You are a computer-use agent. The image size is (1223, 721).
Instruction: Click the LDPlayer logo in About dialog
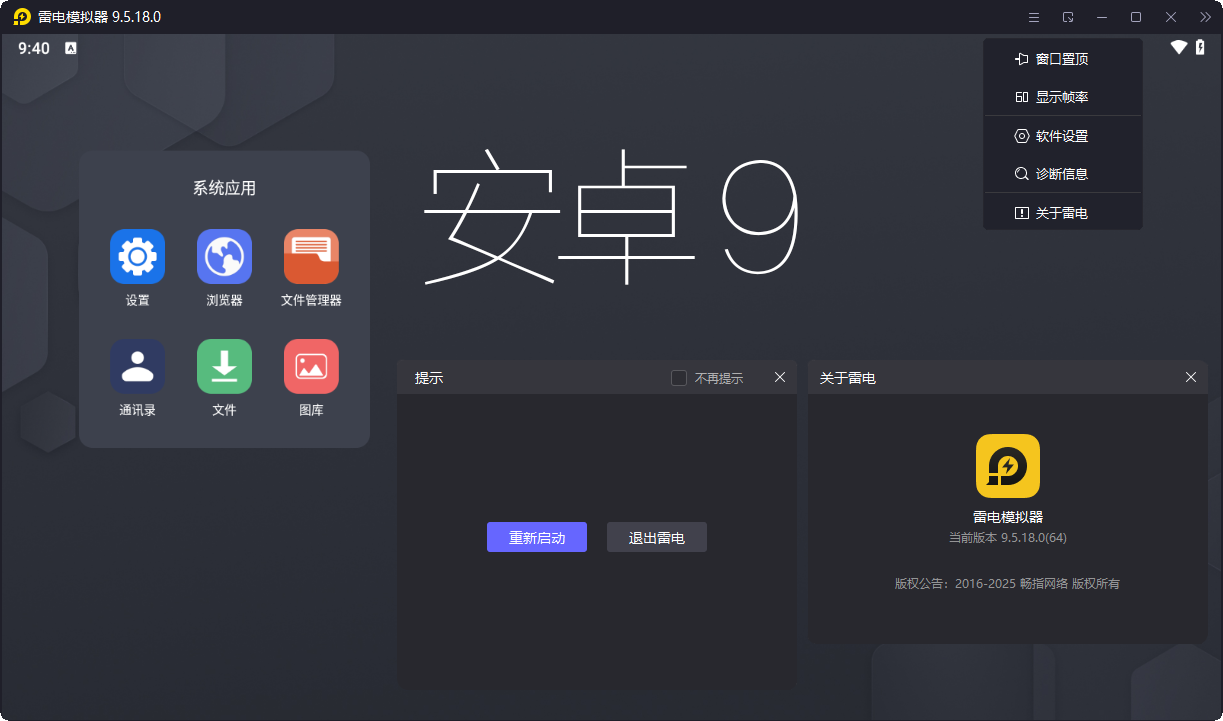pos(1008,466)
